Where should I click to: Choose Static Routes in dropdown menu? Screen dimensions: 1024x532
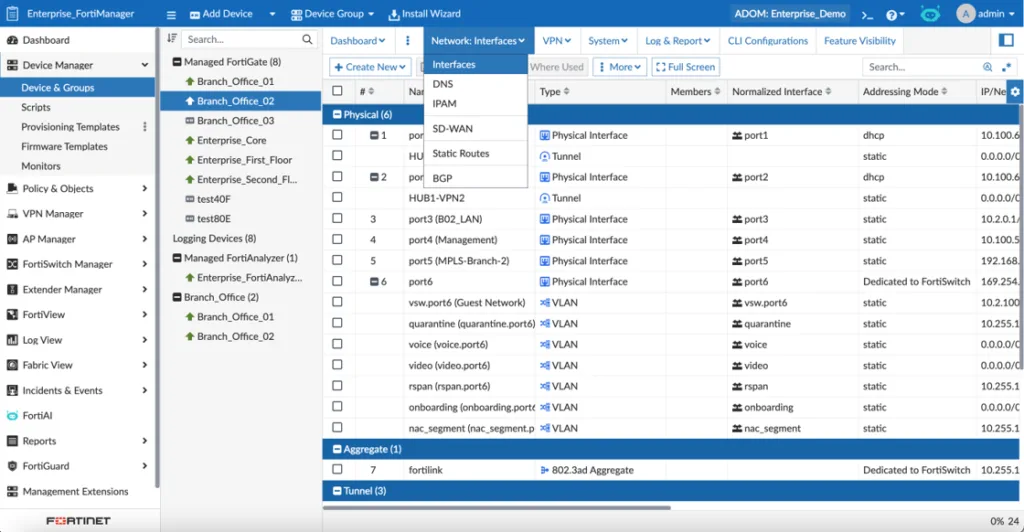(460, 154)
